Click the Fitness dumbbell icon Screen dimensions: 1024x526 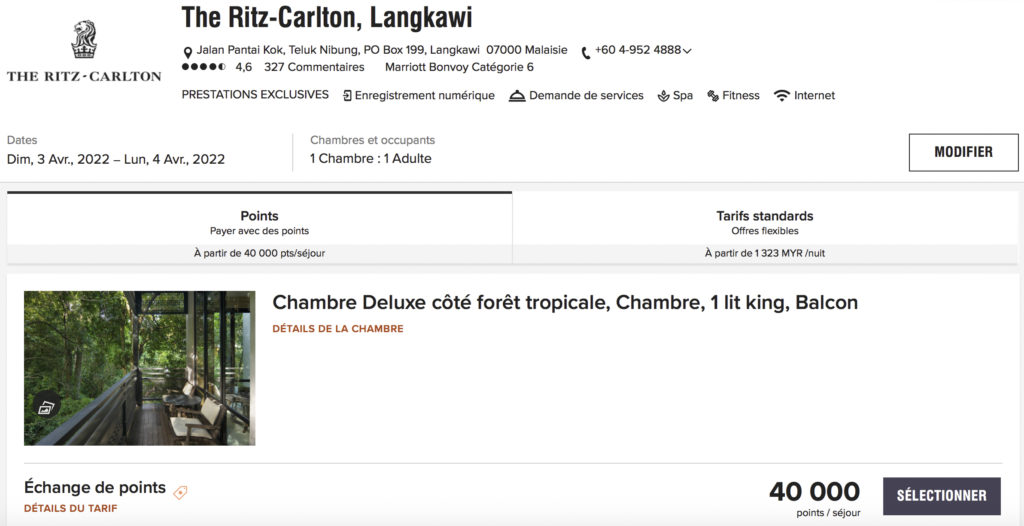click(713, 96)
